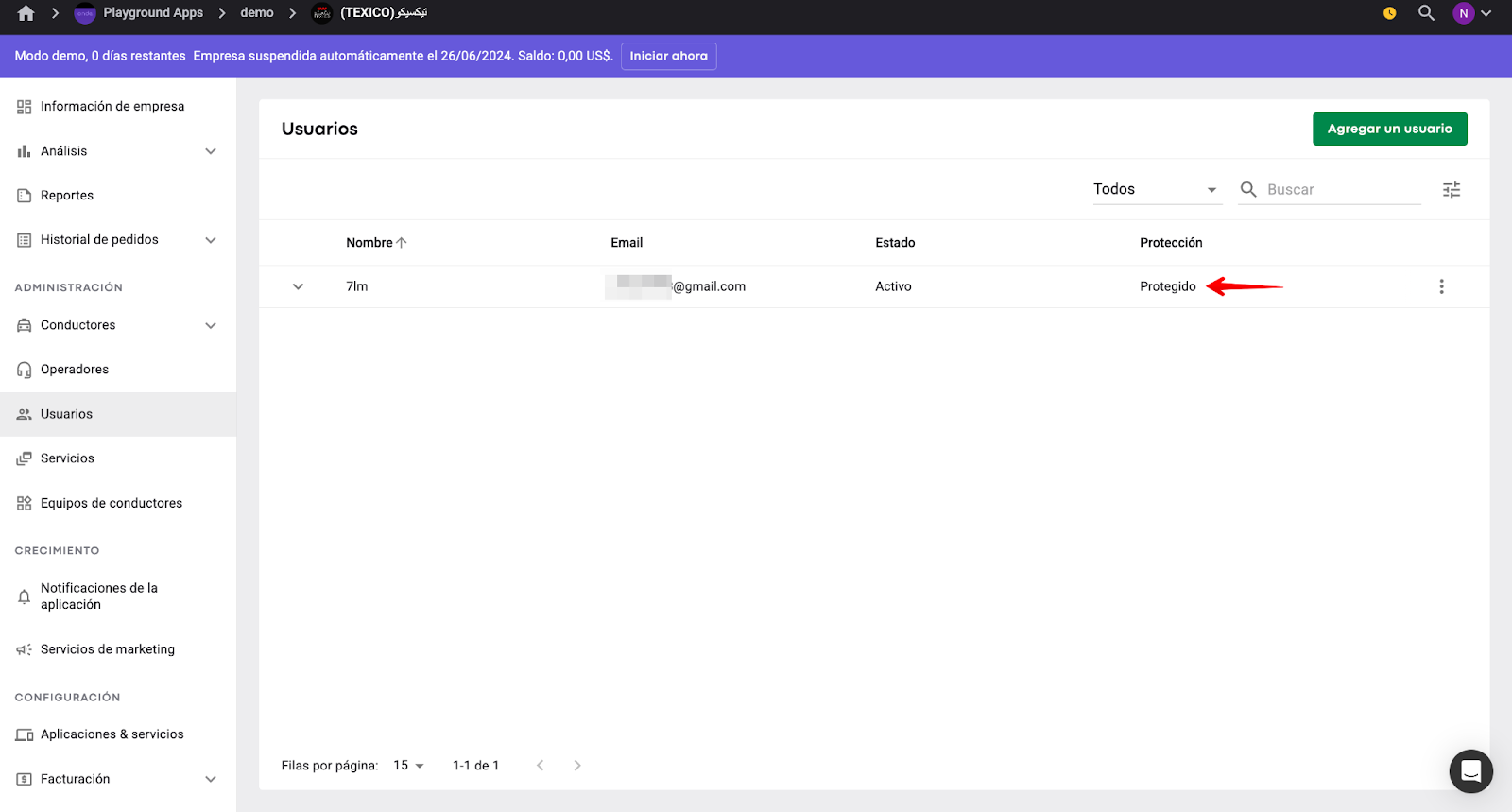Open Equipos de conductores
This screenshot has height=812, width=1512.
coord(118,503)
